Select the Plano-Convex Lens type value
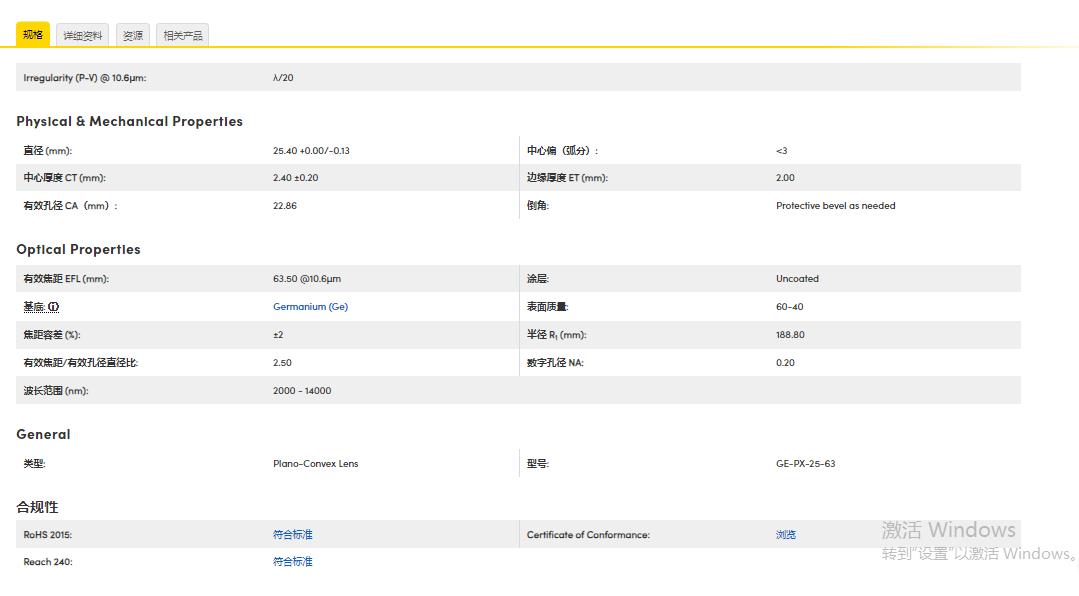This screenshot has height=596, width=1079. click(317, 463)
